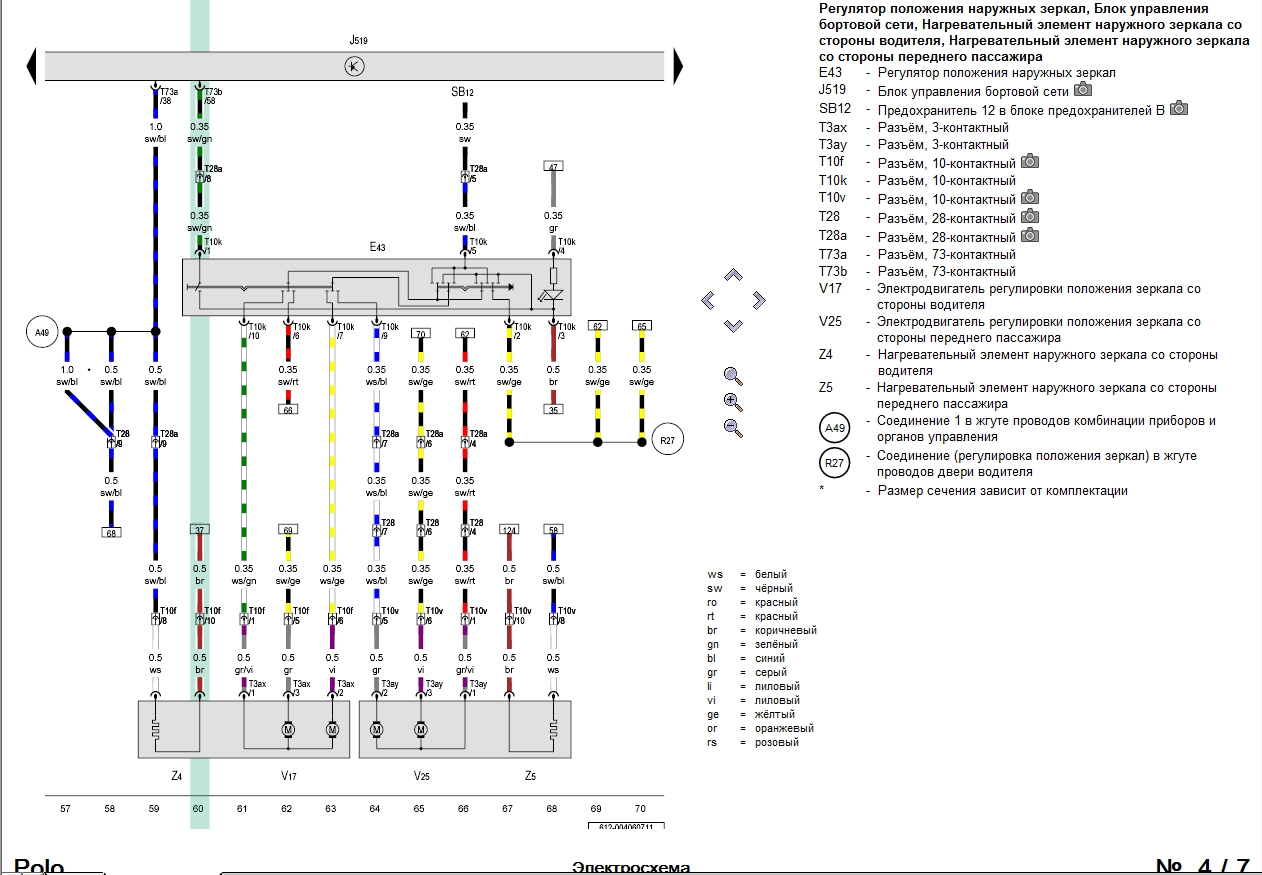Click the plain magnifier reset zoom icon
Viewport: 1262px width, 875px height.
click(x=733, y=376)
